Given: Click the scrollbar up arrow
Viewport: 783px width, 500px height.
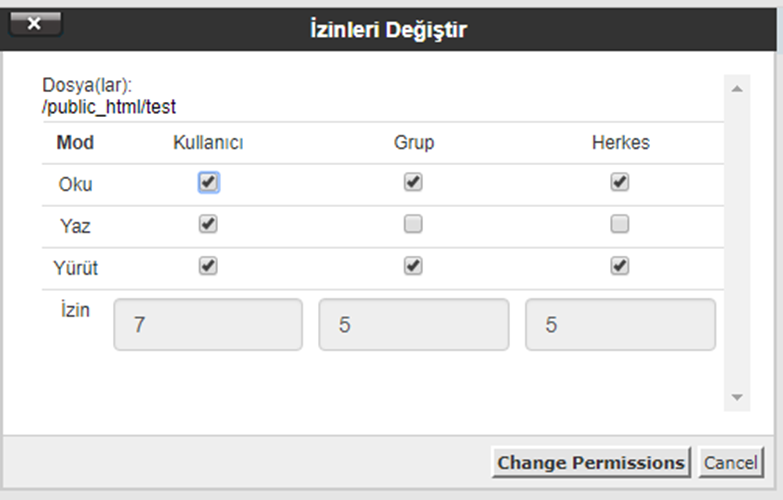Looking at the screenshot, I should (737, 89).
